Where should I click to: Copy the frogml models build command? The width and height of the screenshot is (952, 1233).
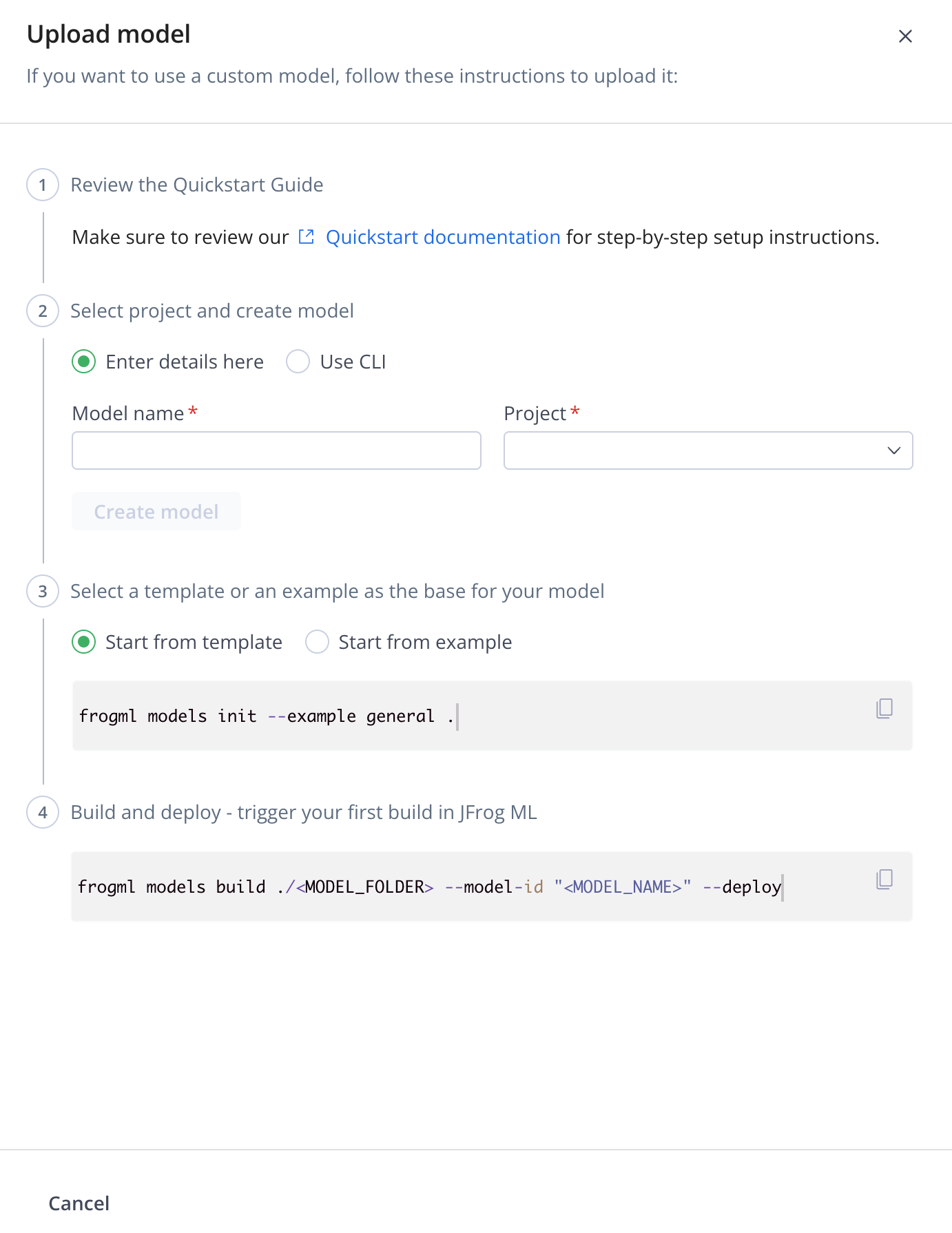tap(884, 879)
